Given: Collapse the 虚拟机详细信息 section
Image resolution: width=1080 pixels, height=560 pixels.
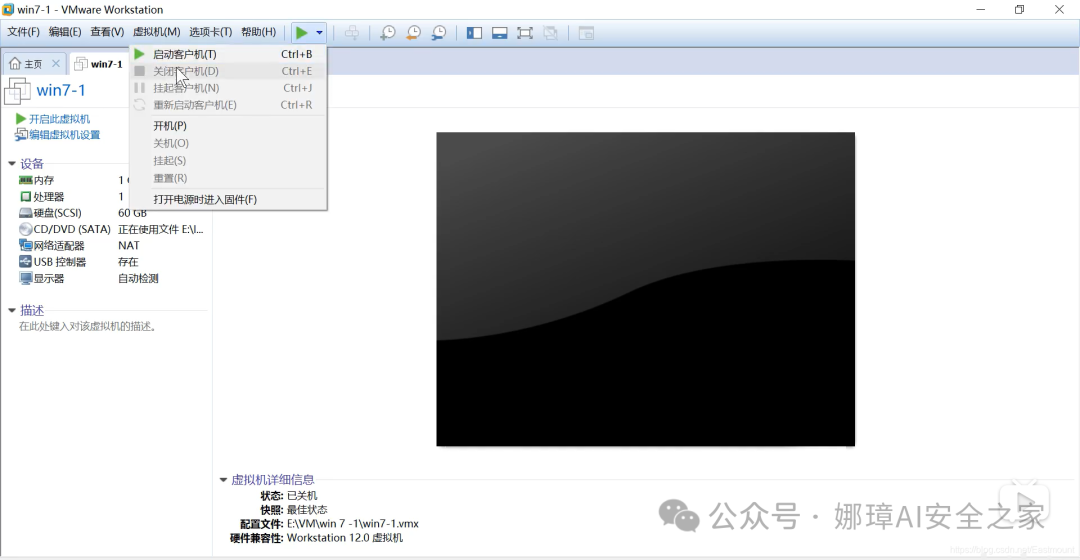Looking at the screenshot, I should tap(223, 479).
